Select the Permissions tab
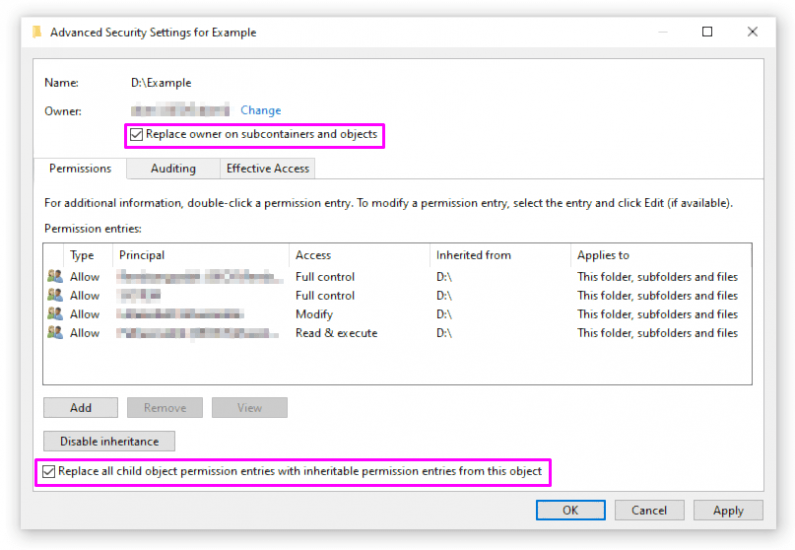The width and height of the screenshot is (795, 550). (x=80, y=169)
